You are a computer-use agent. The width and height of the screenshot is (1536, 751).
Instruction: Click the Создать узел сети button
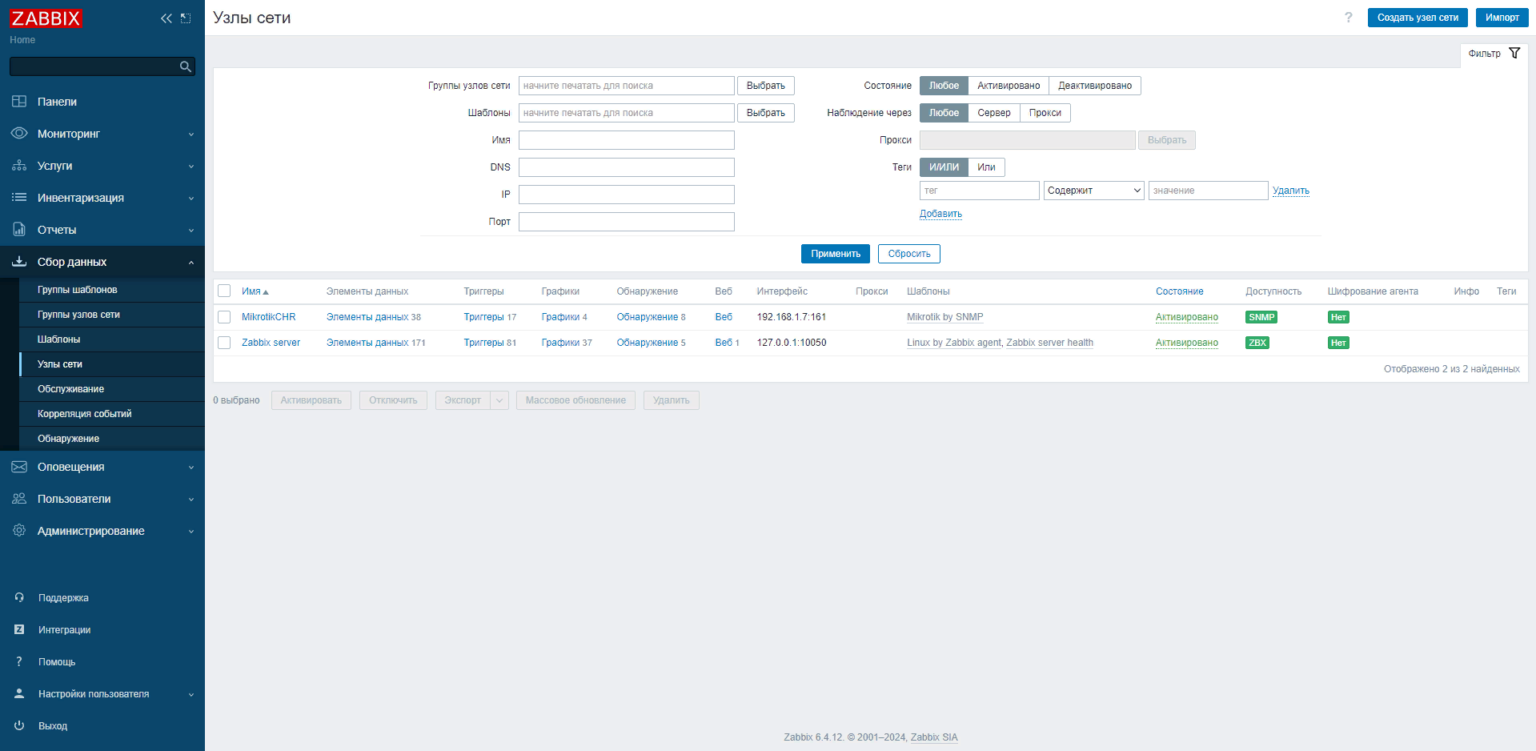(1417, 18)
